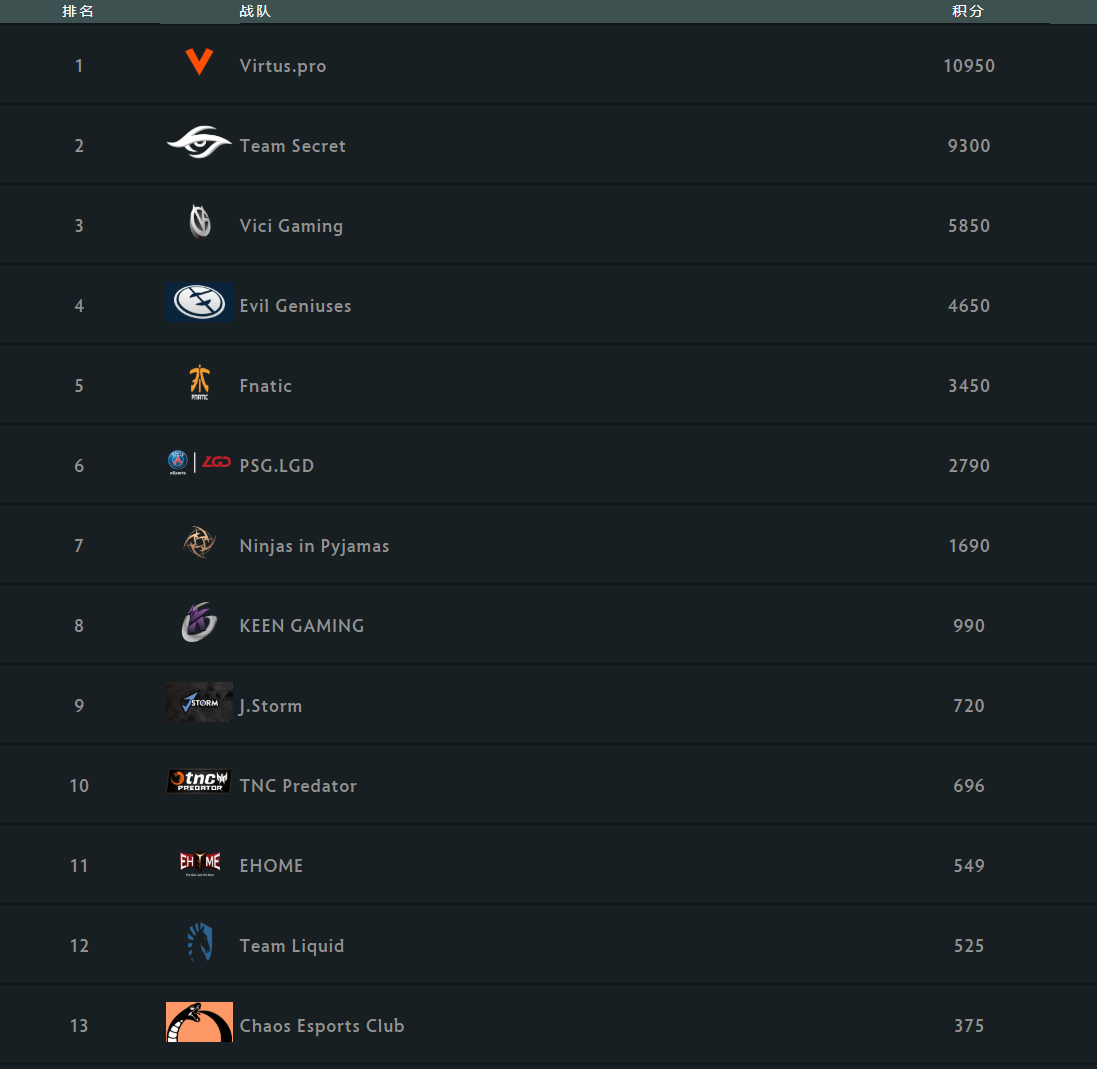Click the Vici Gaming logo
The image size is (1097, 1069).
pyautogui.click(x=200, y=222)
